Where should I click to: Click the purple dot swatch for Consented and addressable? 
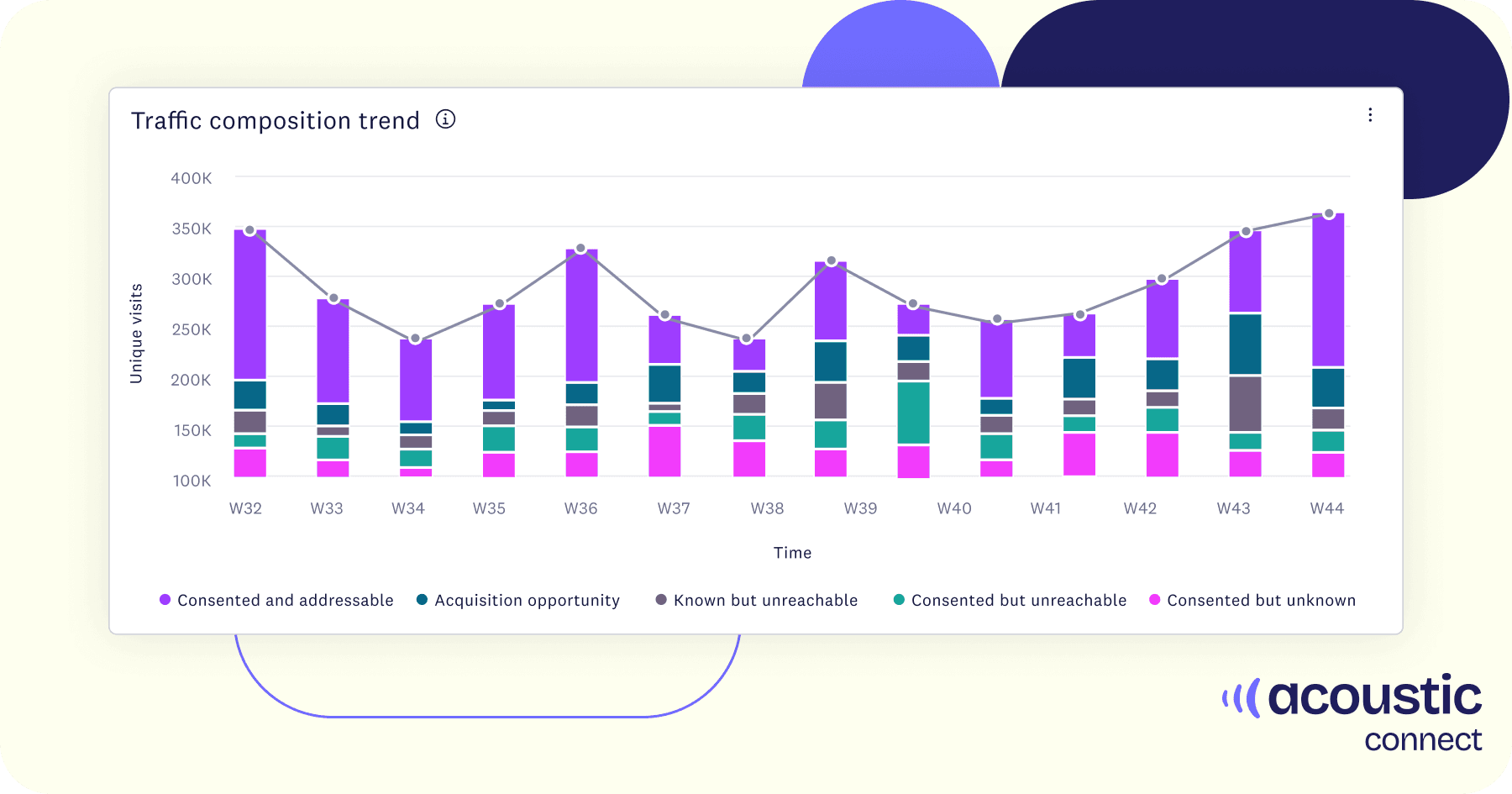[x=165, y=600]
